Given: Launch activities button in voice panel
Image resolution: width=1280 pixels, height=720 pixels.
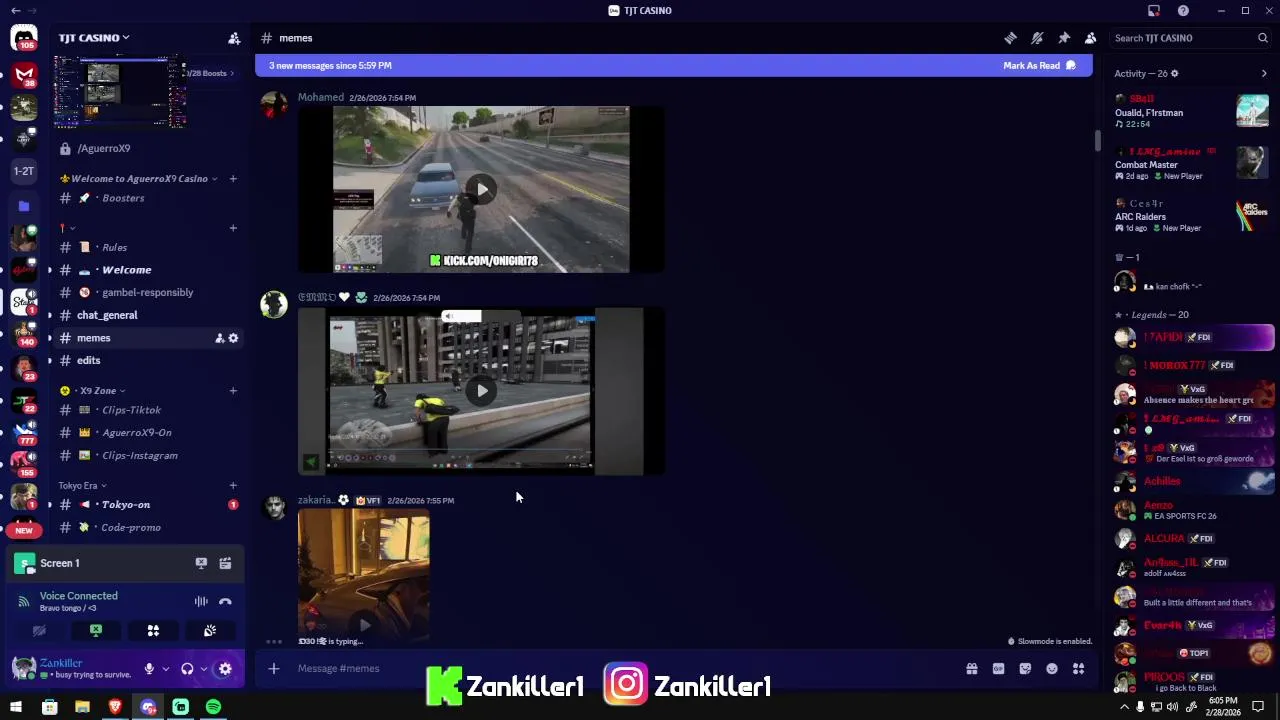Looking at the screenshot, I should pyautogui.click(x=153, y=631).
